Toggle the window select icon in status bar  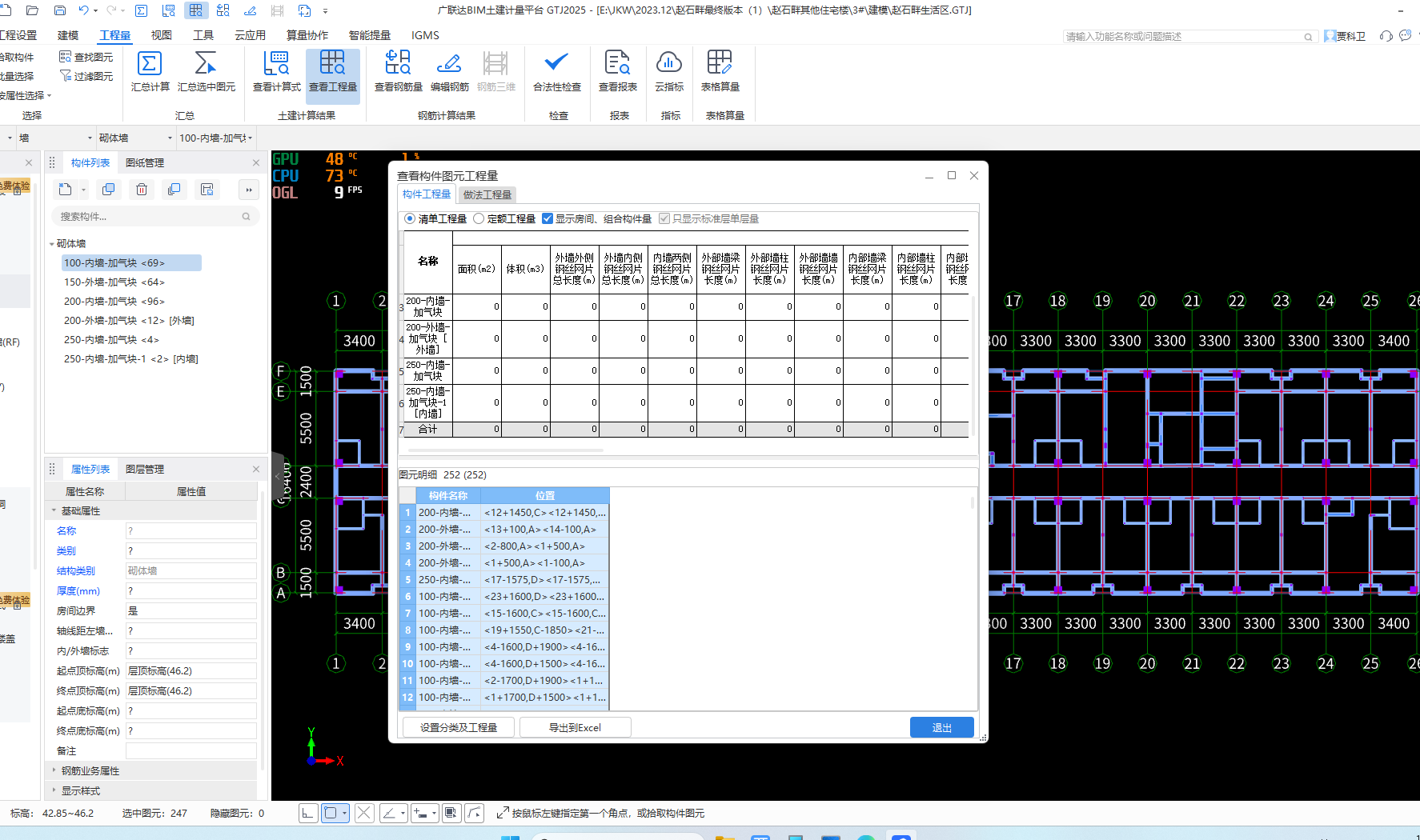(451, 813)
